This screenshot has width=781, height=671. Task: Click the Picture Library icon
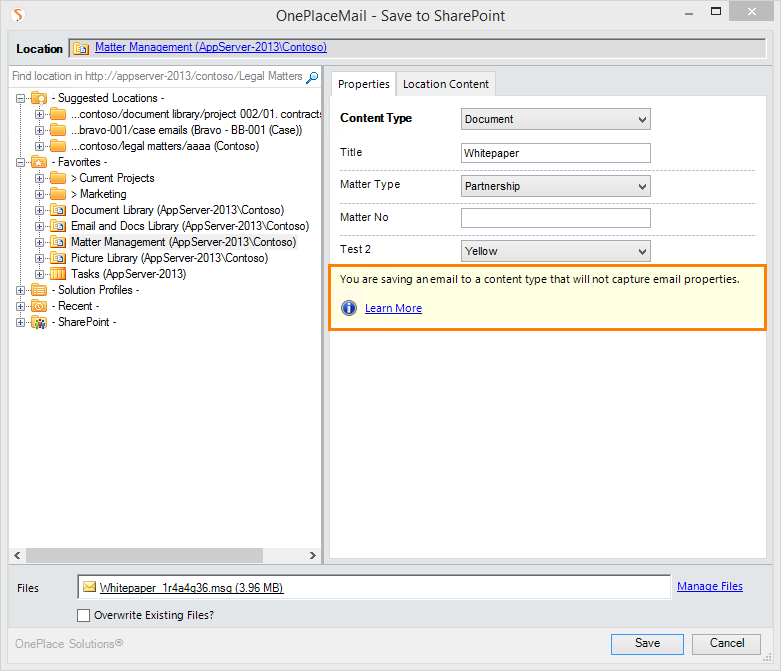pyautogui.click(x=58, y=258)
